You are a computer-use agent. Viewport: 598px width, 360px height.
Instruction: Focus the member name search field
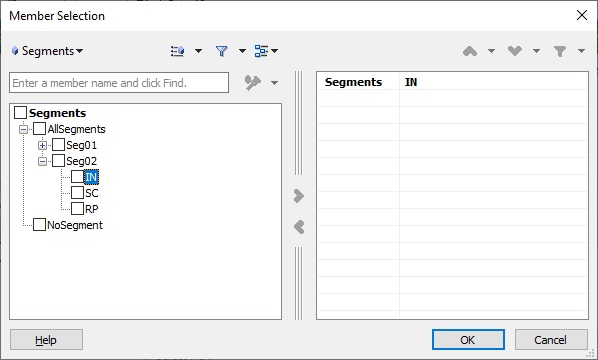click(119, 83)
